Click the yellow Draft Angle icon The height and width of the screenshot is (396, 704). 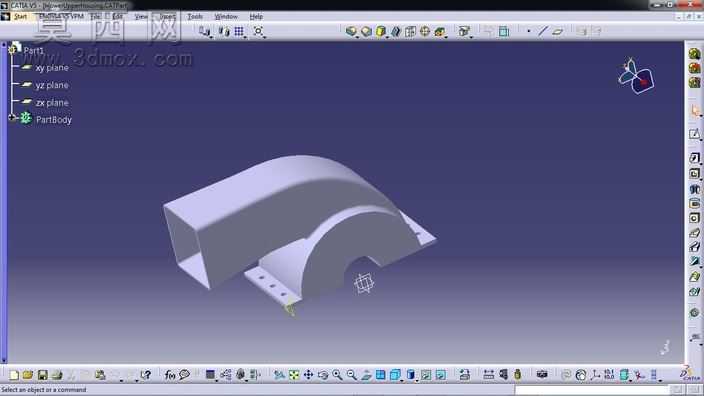[381, 31]
